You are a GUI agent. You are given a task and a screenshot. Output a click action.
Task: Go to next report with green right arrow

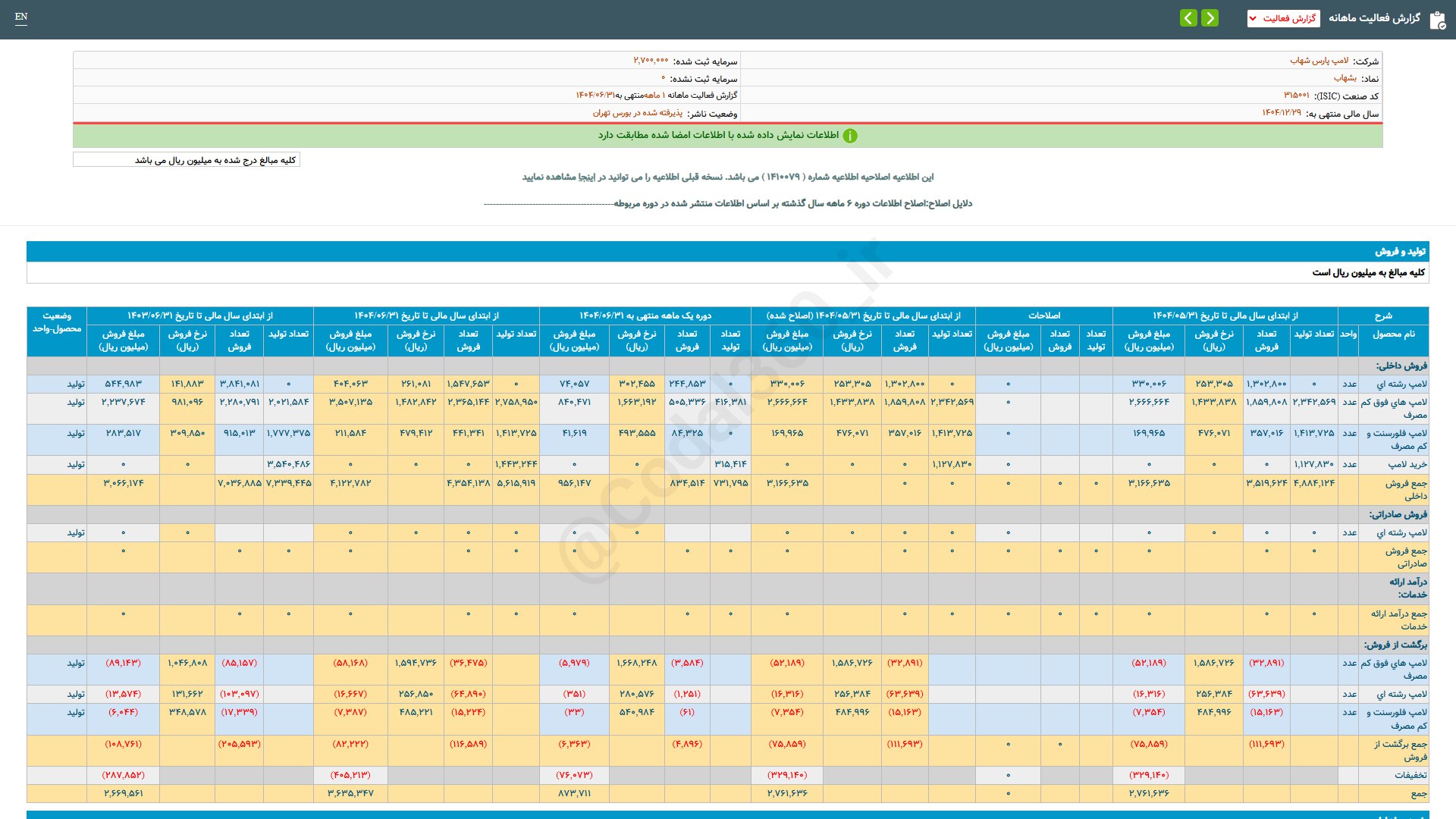tap(1210, 18)
